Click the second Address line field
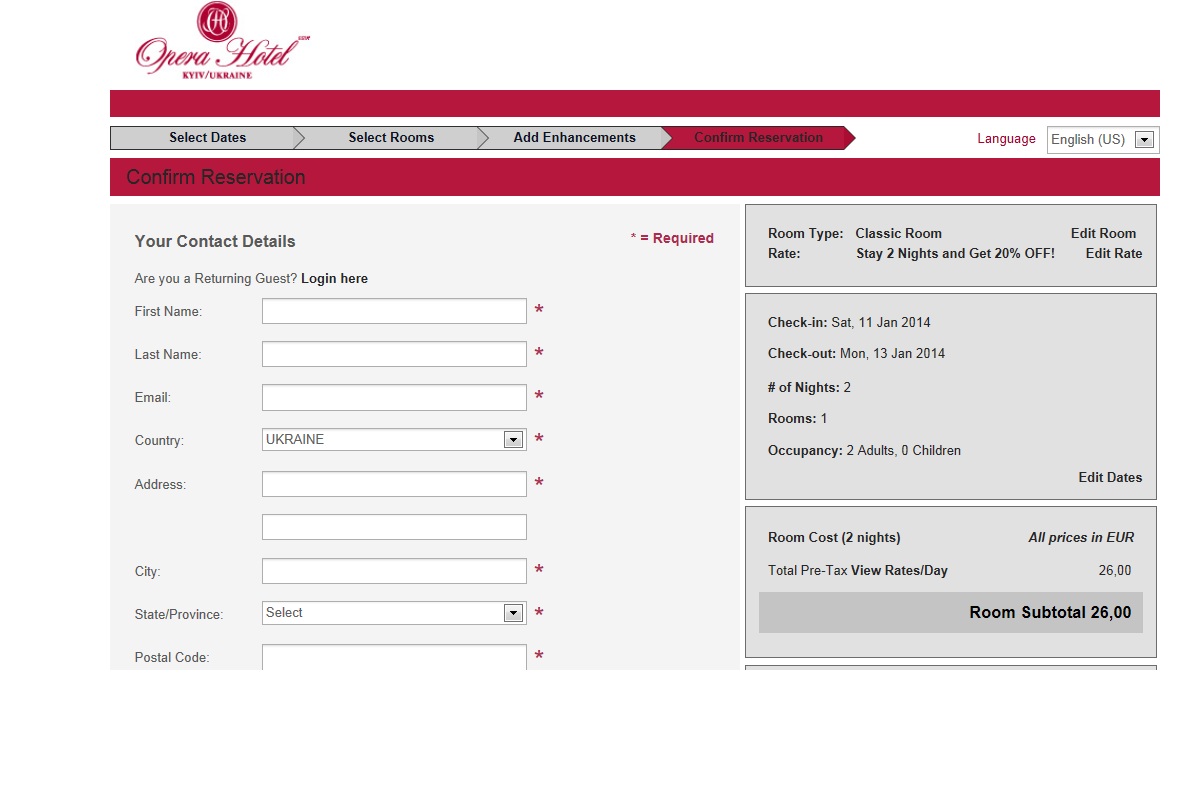1189x794 pixels. tap(394, 527)
